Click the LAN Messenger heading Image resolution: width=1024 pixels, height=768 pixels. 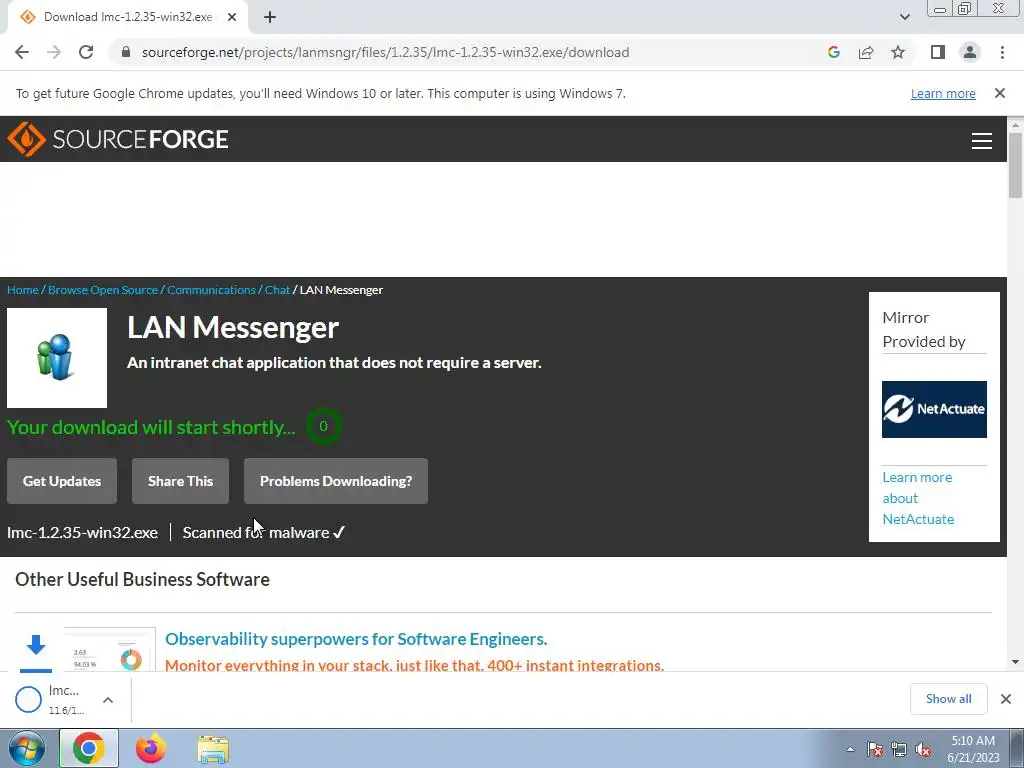click(233, 327)
